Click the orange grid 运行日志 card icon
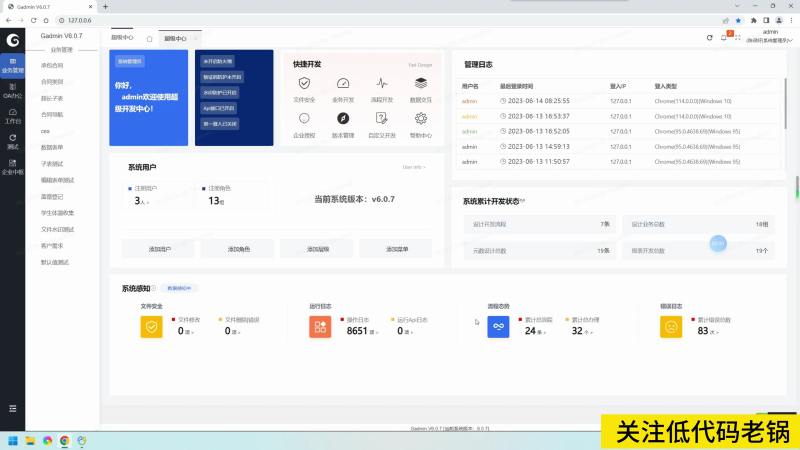 tap(320, 327)
